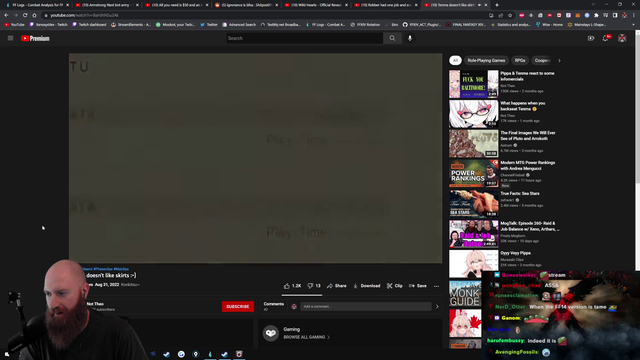Open the YouTube guide hamburger menu
Screen dimensions: 640x360
pos(11,38)
